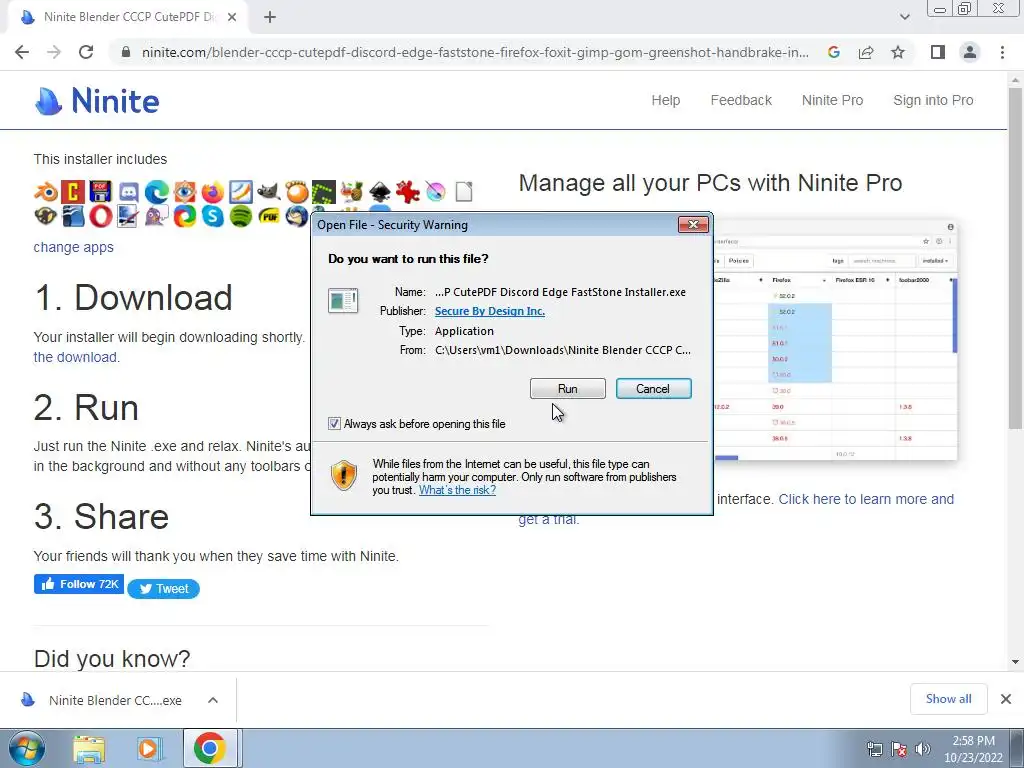This screenshot has height=768, width=1024.
Task: Click the Greenshot icon
Action: (324, 192)
